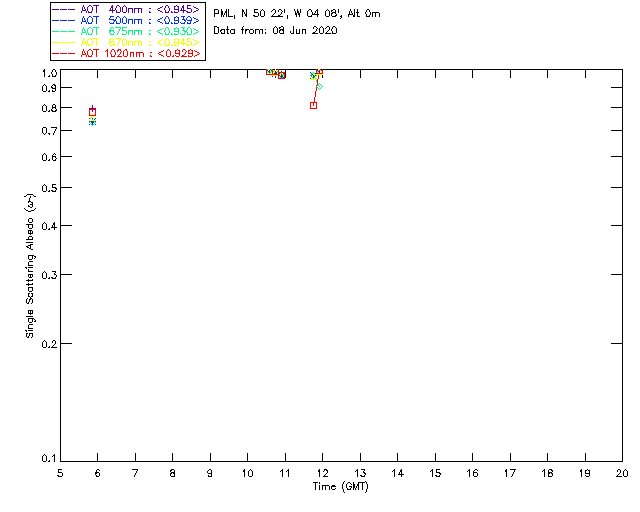This screenshot has height=512, width=640.
Task: Select the AOT 870nm yellow legend entry
Action: coord(127,42)
